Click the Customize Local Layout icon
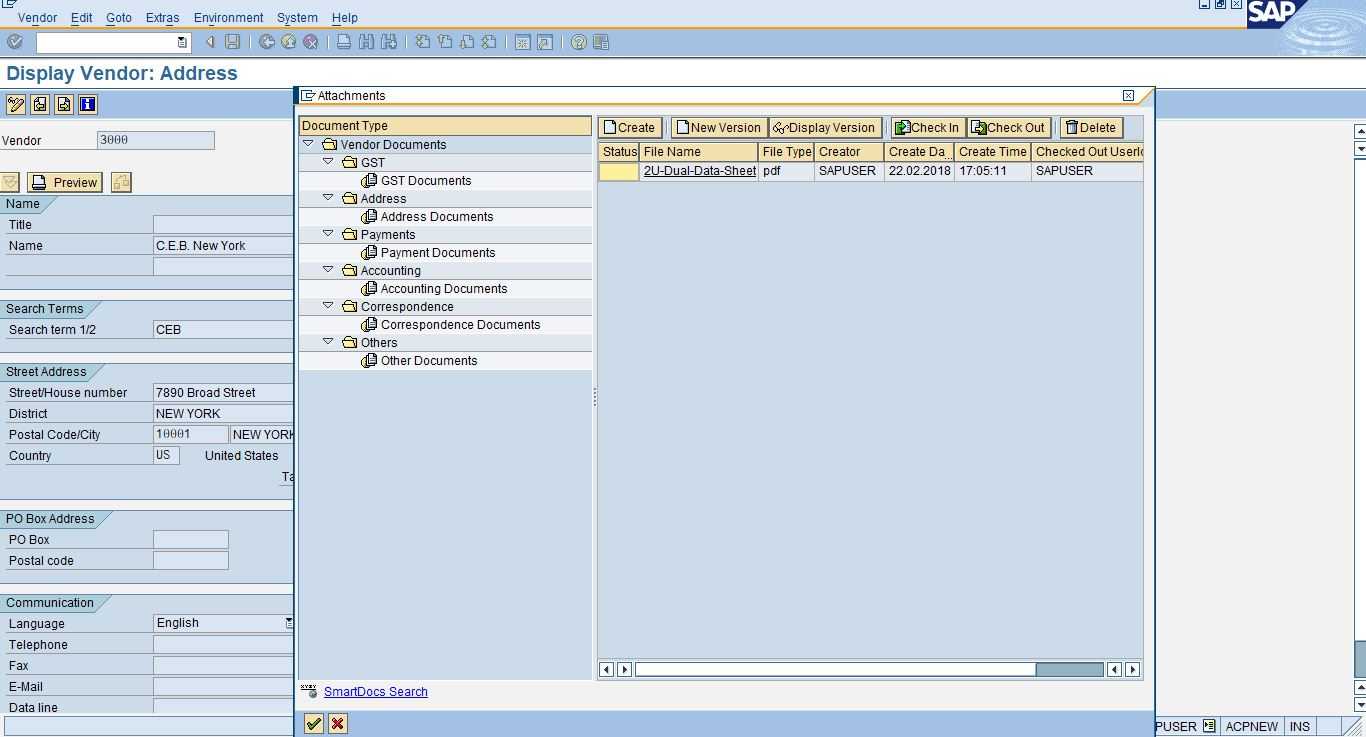1366x737 pixels. point(601,42)
